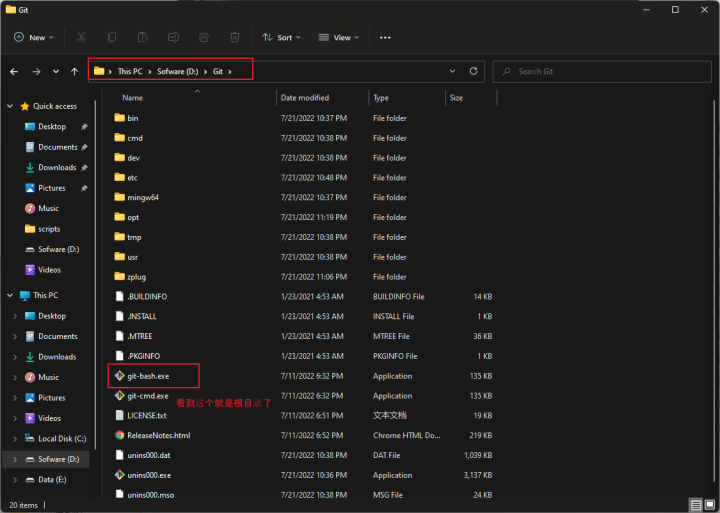Refresh the current folder view
This screenshot has height=513, width=720.
474,71
